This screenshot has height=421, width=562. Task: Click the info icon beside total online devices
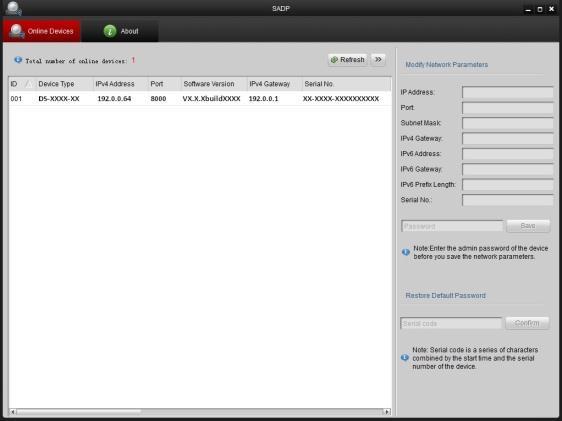tap(18, 60)
